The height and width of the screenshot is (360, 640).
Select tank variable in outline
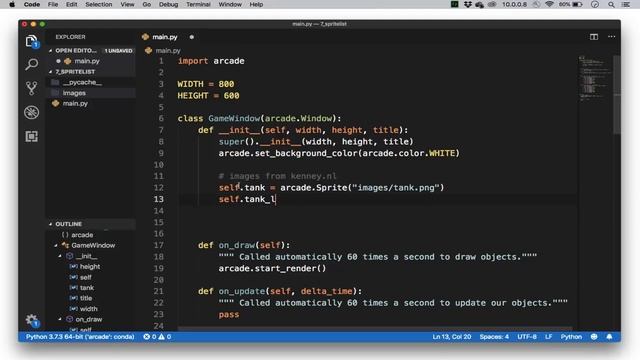(87, 288)
